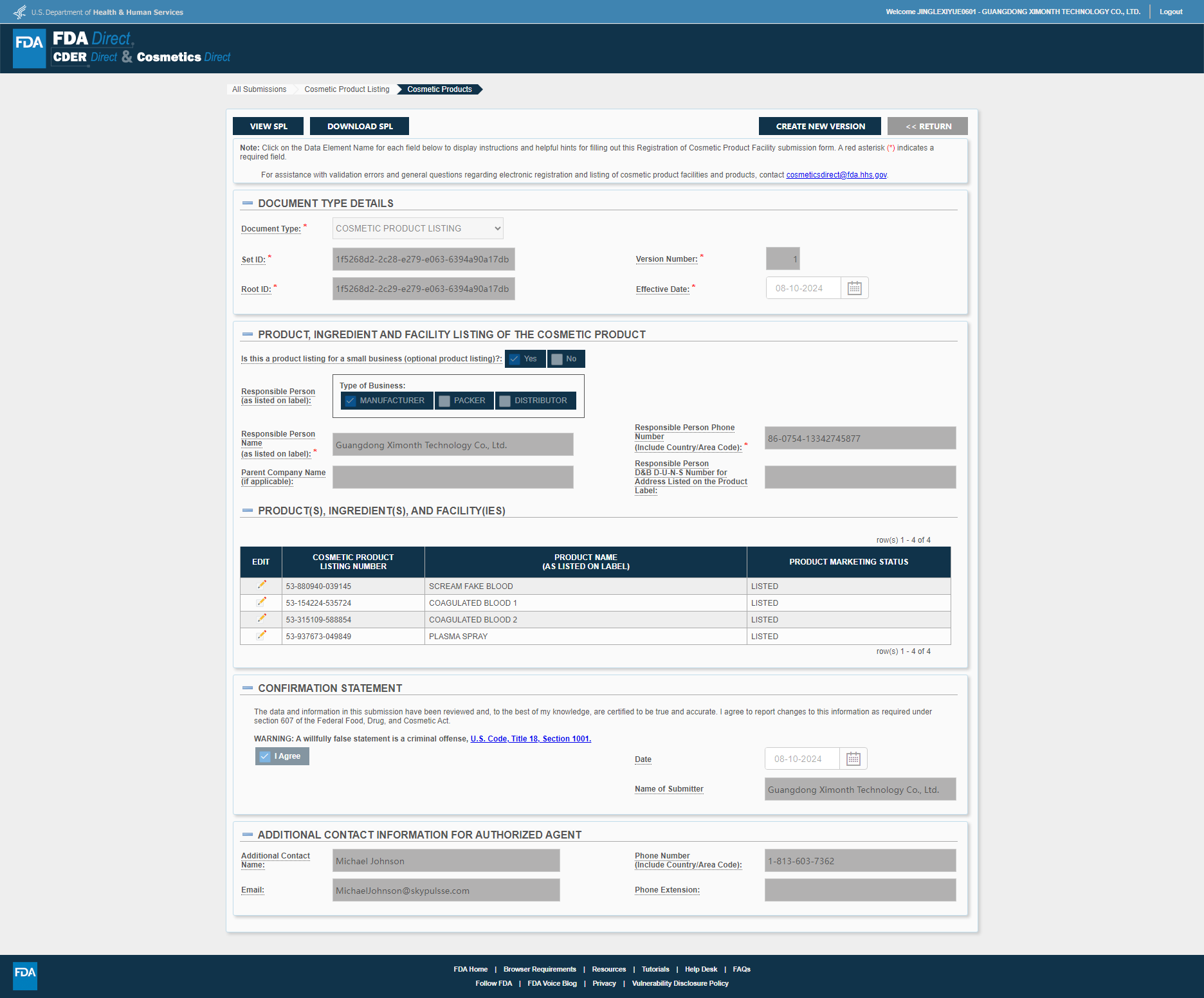Image resolution: width=1204 pixels, height=998 pixels.
Task: Click the Parent Company Name field
Action: coord(453,477)
